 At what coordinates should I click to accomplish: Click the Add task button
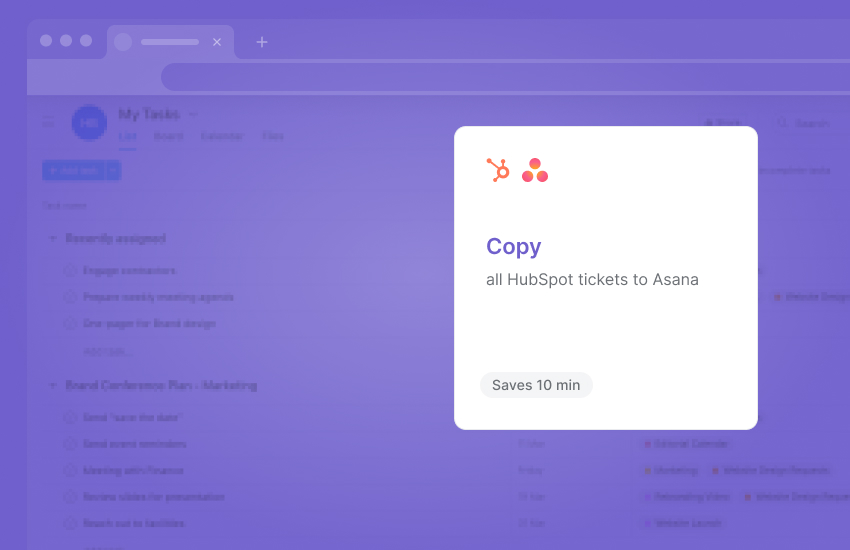[x=72, y=171]
